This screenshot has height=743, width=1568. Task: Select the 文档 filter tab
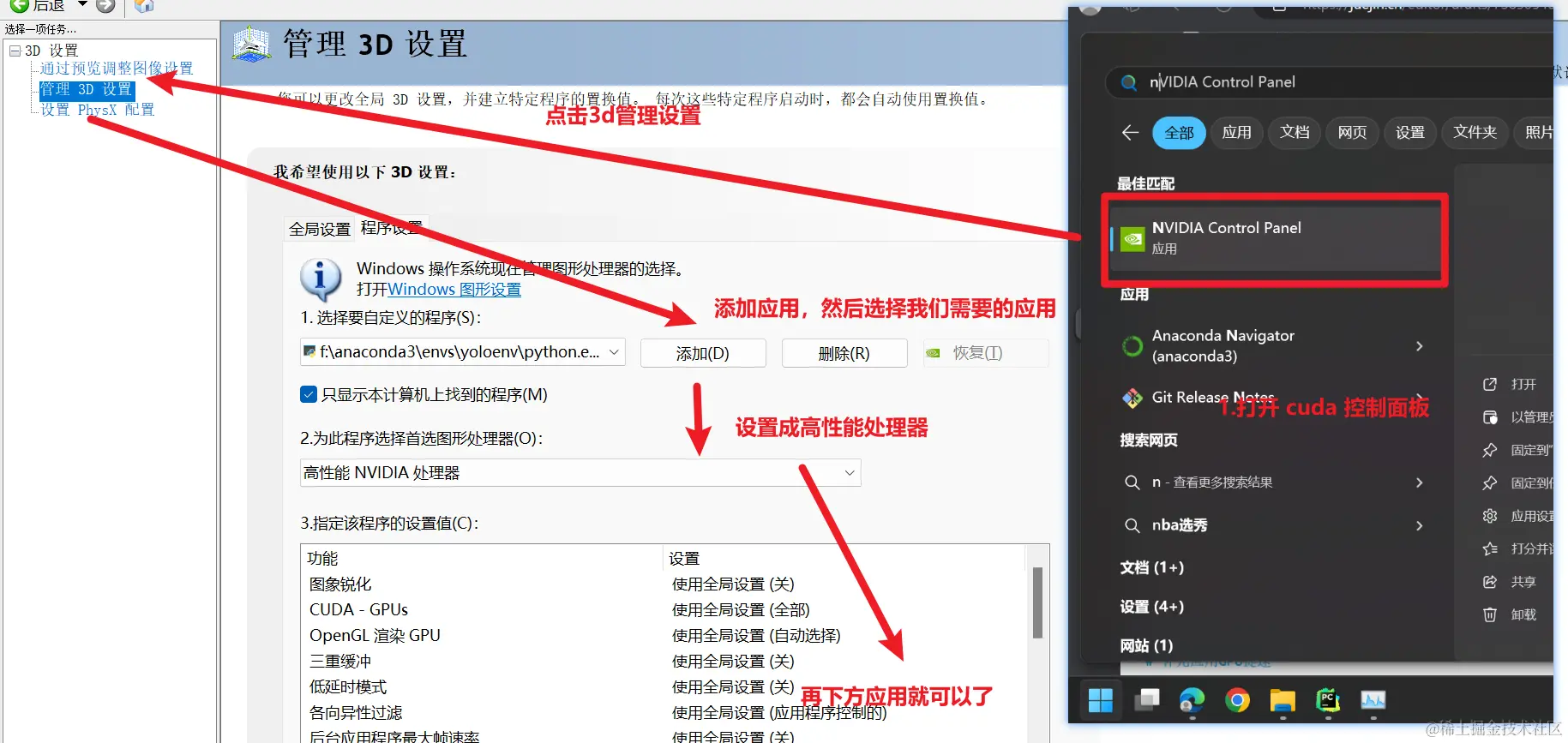[1295, 133]
